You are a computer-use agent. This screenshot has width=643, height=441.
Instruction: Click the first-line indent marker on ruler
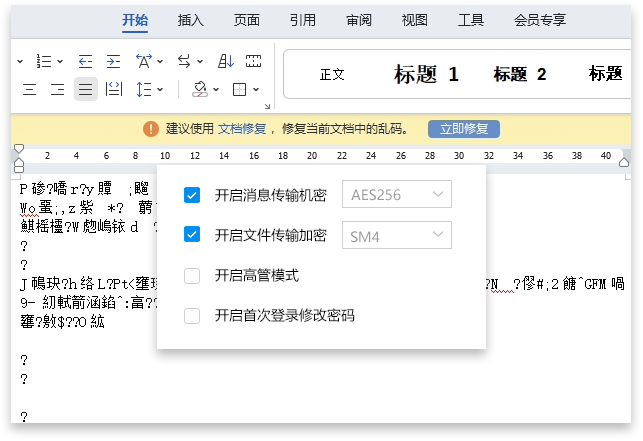click(19, 148)
